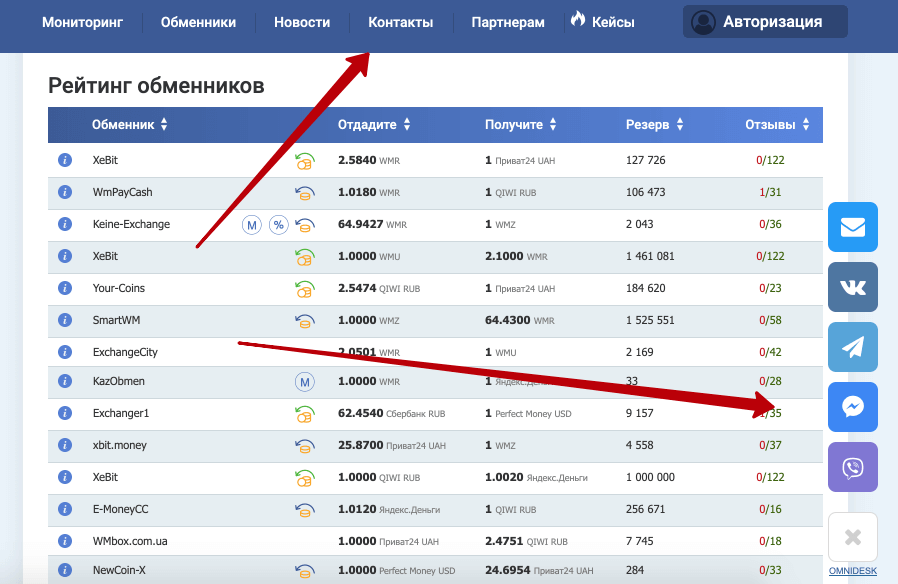Select rate 64.9427 WMR cell
The width and height of the screenshot is (898, 584).
372,224
